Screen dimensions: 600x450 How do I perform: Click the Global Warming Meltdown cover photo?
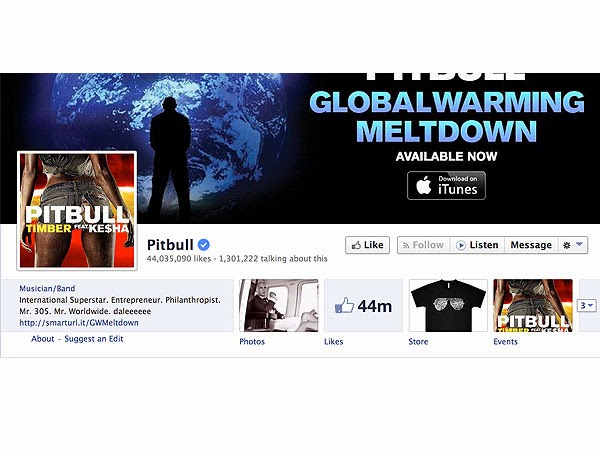[x=300, y=148]
